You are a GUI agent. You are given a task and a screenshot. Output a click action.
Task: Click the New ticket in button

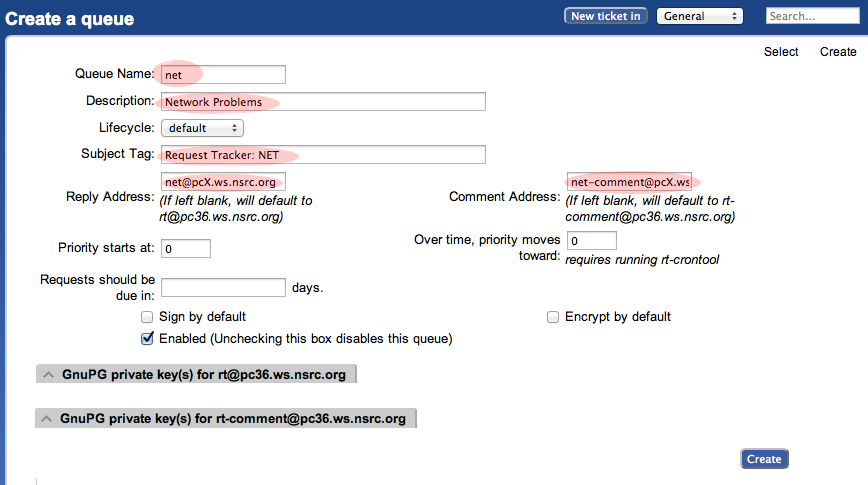pos(607,16)
